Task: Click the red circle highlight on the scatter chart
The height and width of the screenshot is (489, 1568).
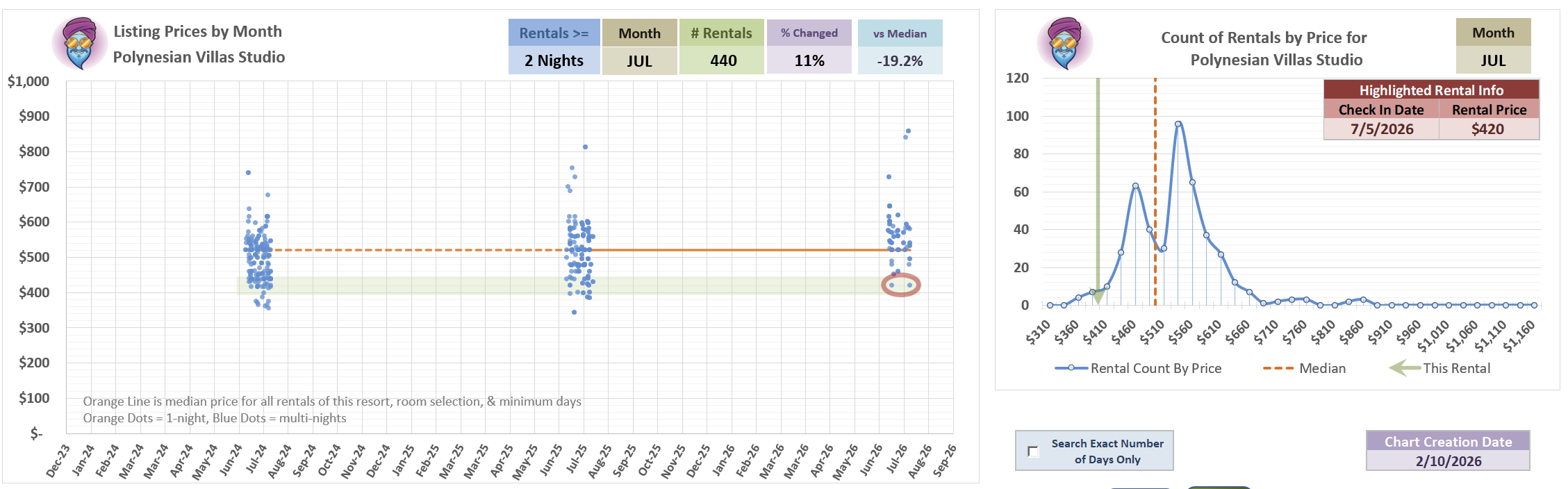Action: (x=900, y=285)
